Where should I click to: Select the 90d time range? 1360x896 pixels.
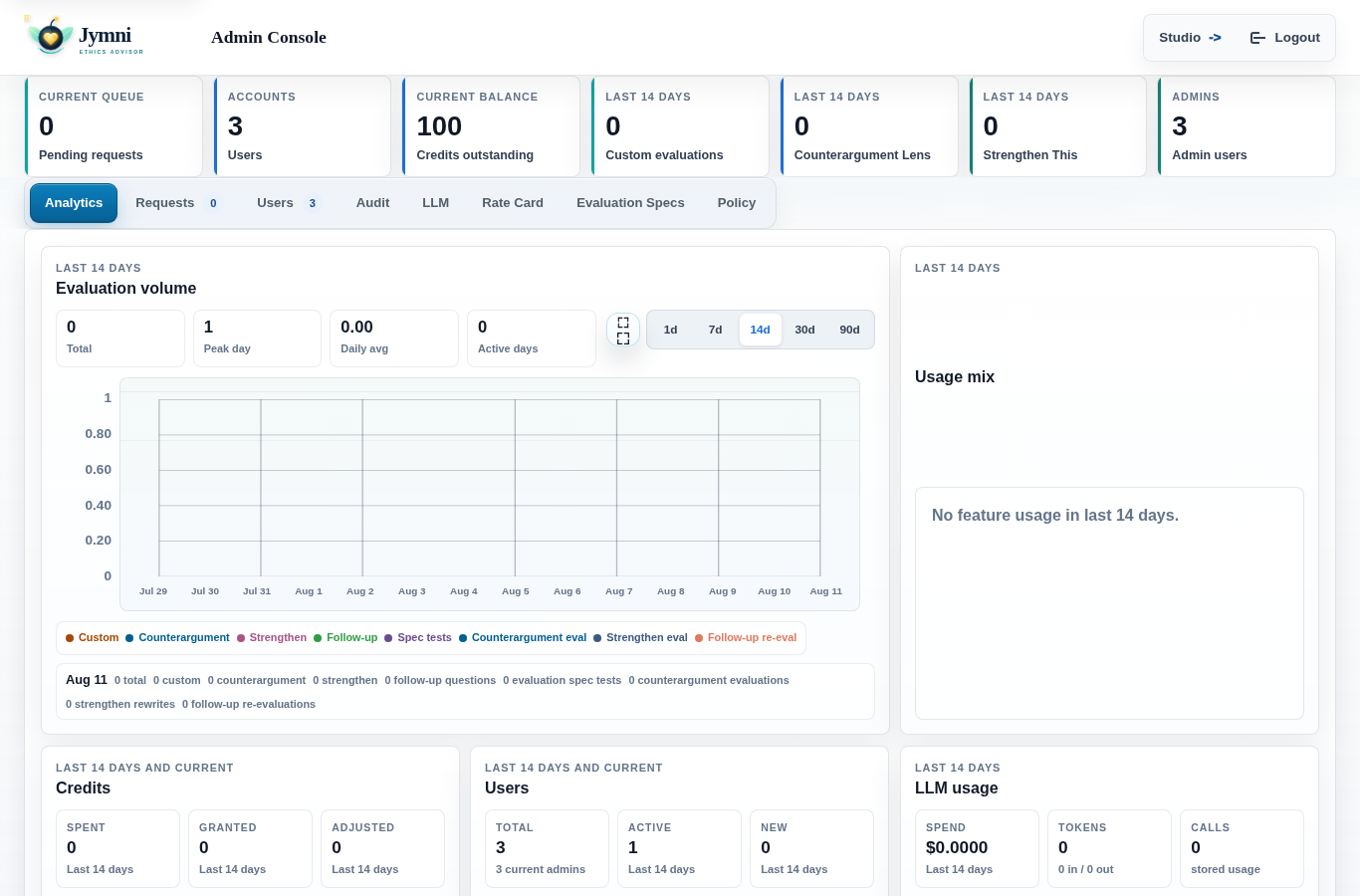coord(849,330)
